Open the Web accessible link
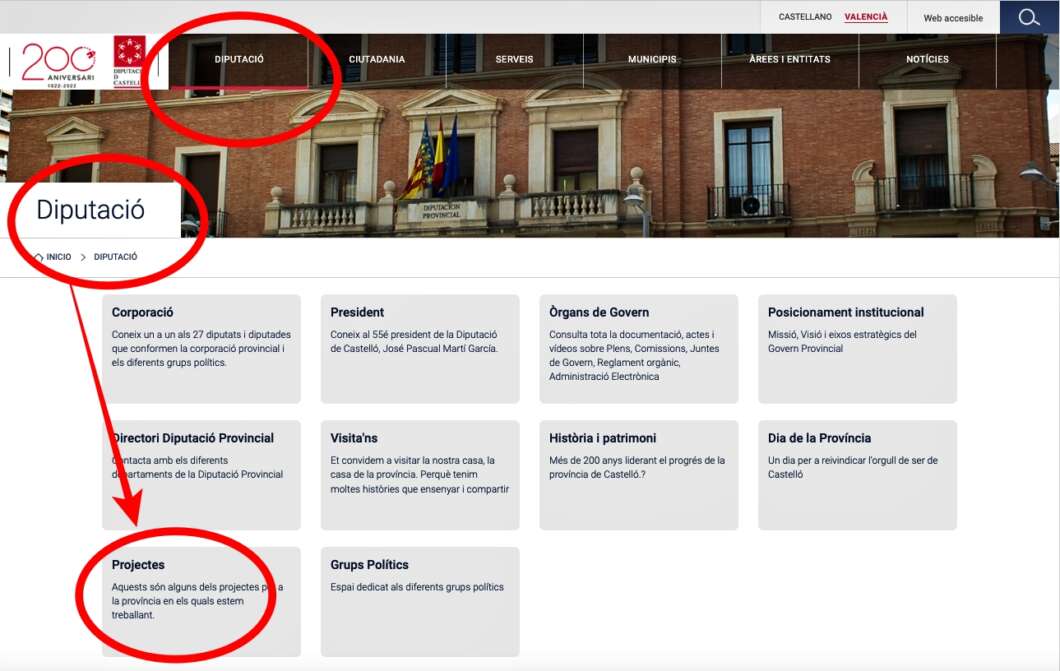This screenshot has width=1060, height=671. pos(952,18)
